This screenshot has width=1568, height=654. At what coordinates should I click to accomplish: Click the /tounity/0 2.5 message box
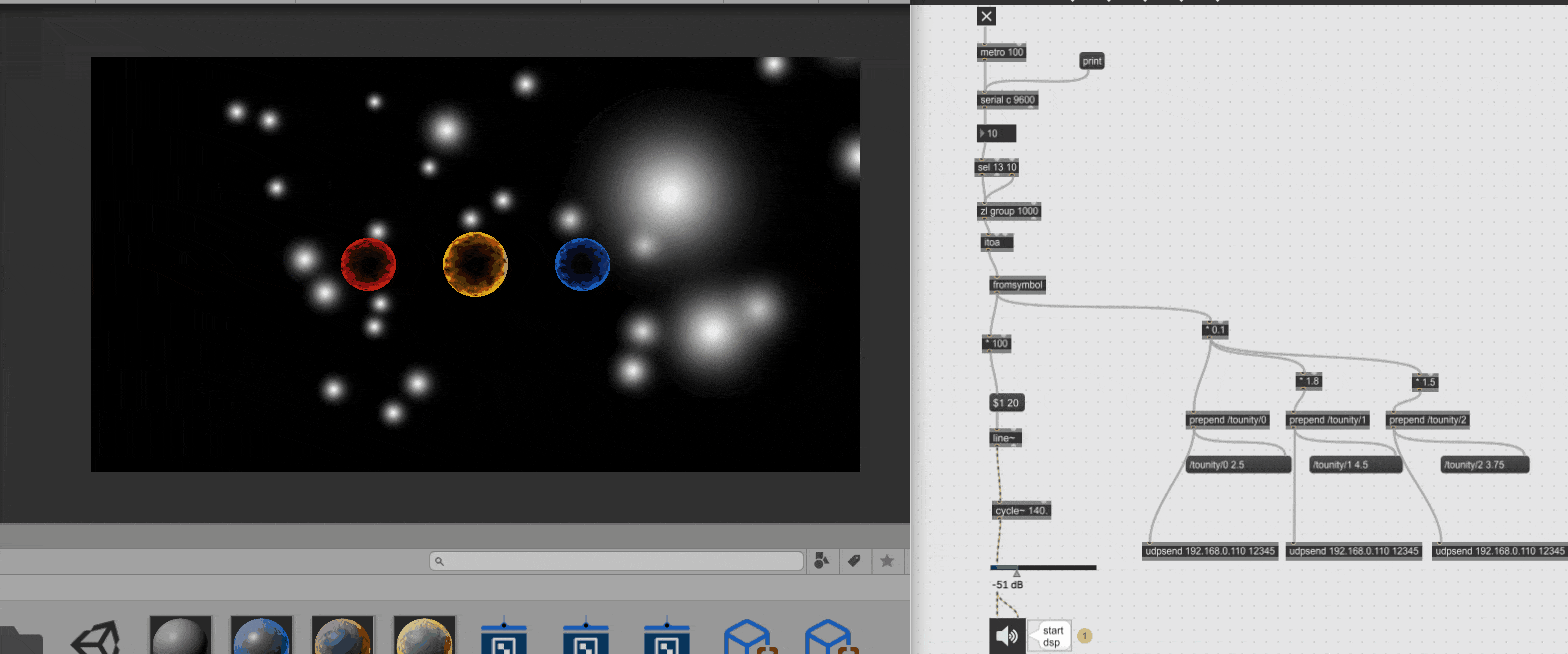coord(1238,465)
